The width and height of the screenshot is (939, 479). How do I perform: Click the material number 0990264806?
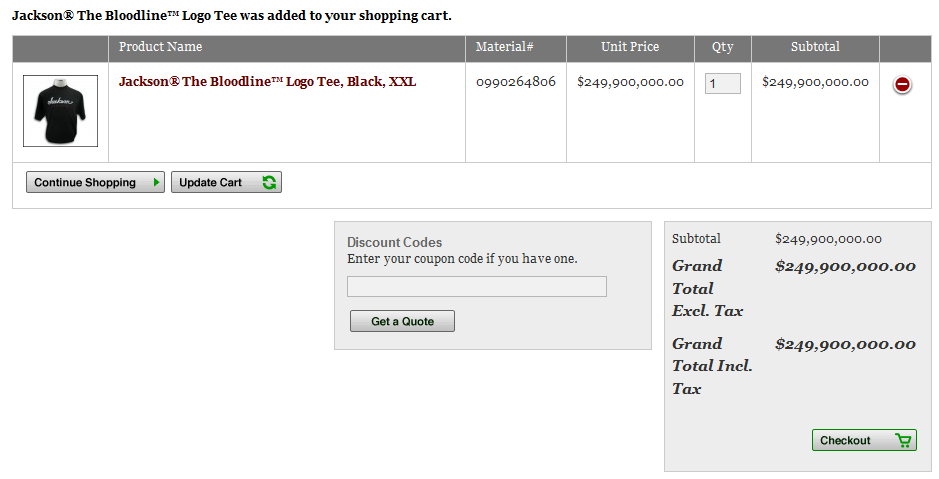pyautogui.click(x=516, y=82)
